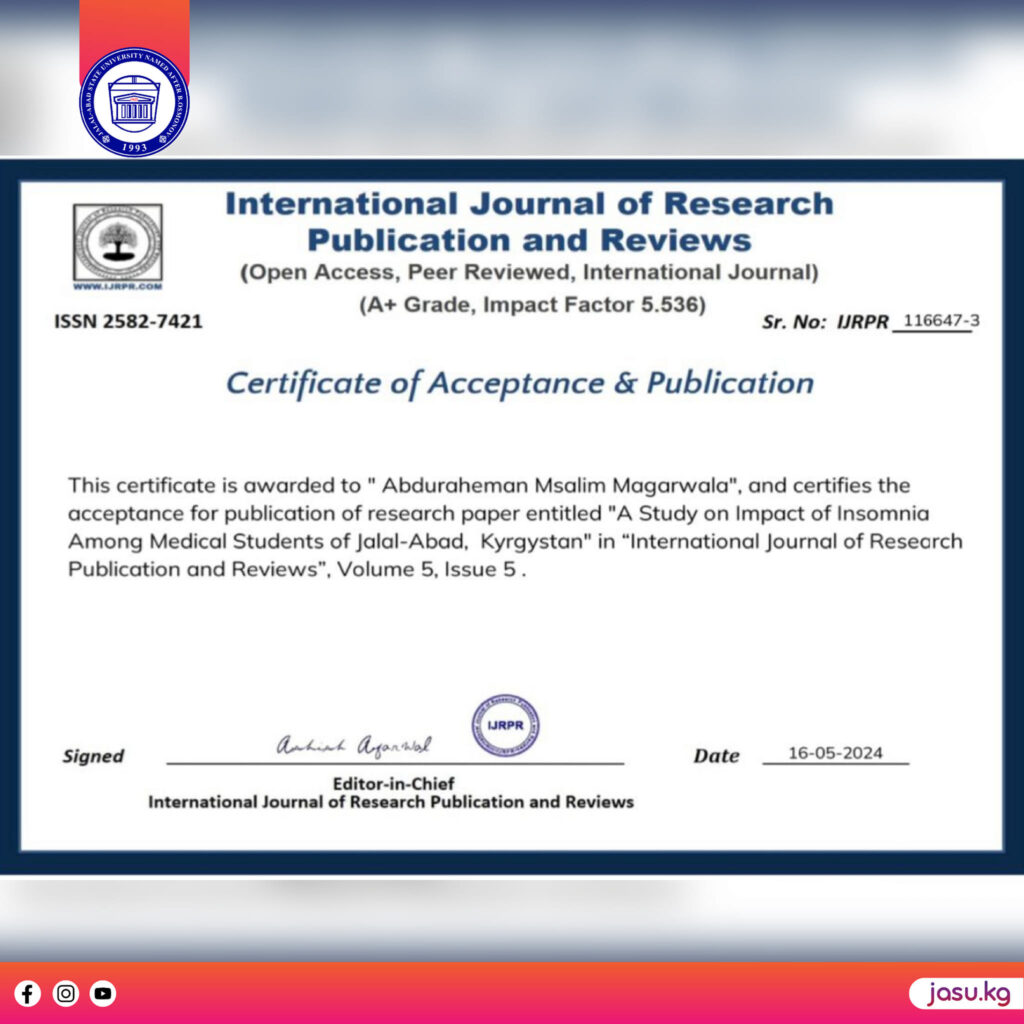Click the date 16-05-2024
Image resolution: width=1024 pixels, height=1024 pixels.
point(835,753)
